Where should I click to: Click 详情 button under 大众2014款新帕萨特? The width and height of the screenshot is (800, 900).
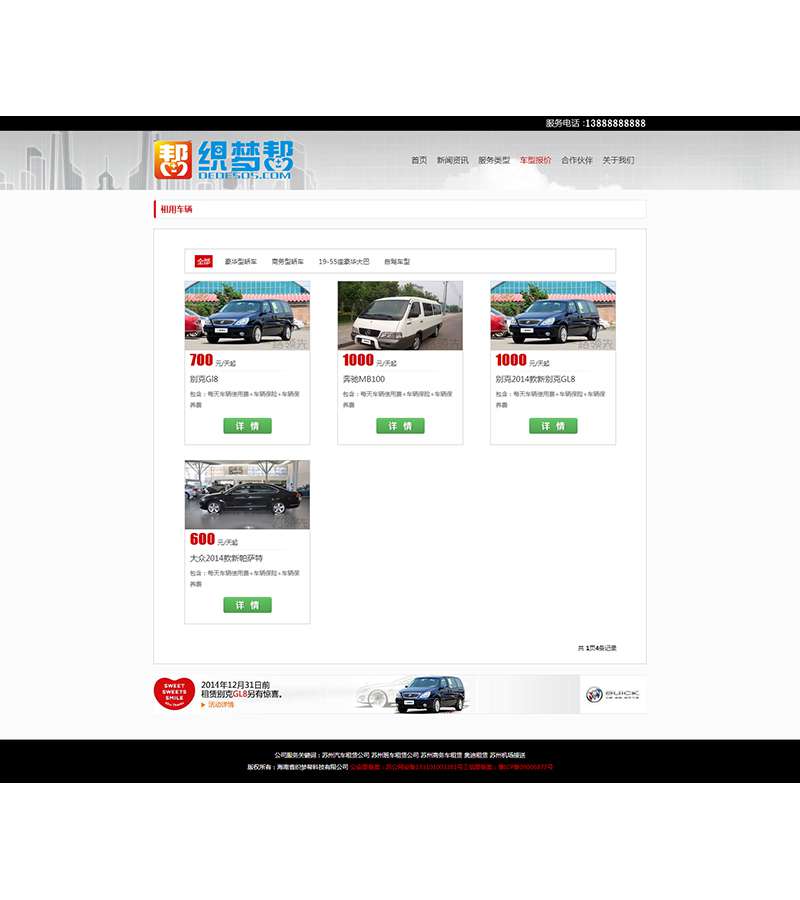[247, 605]
